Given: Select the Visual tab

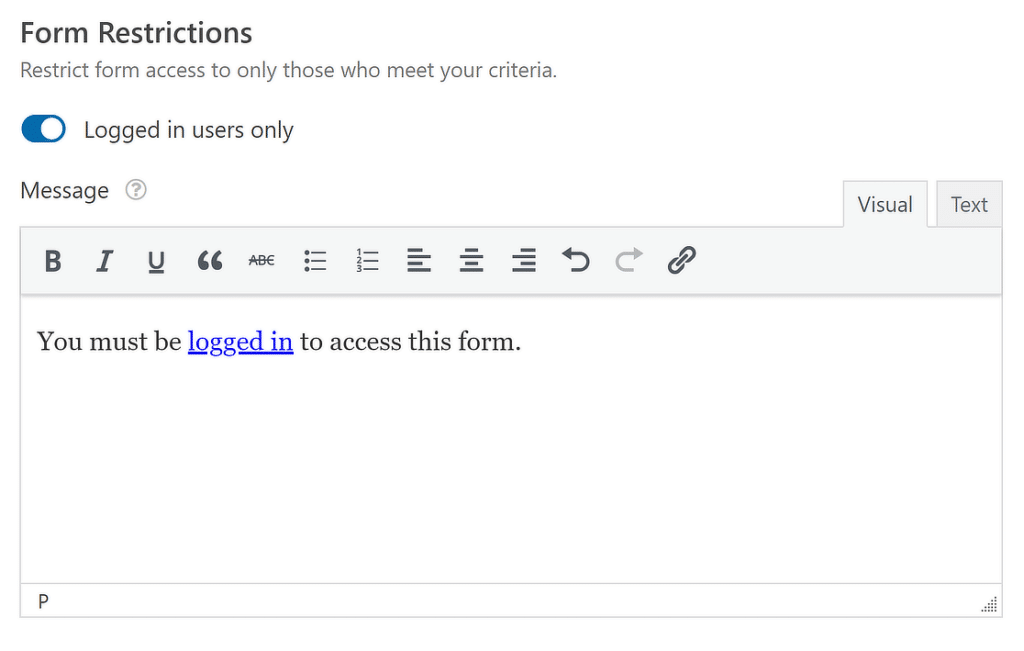Looking at the screenshot, I should tap(884, 204).
